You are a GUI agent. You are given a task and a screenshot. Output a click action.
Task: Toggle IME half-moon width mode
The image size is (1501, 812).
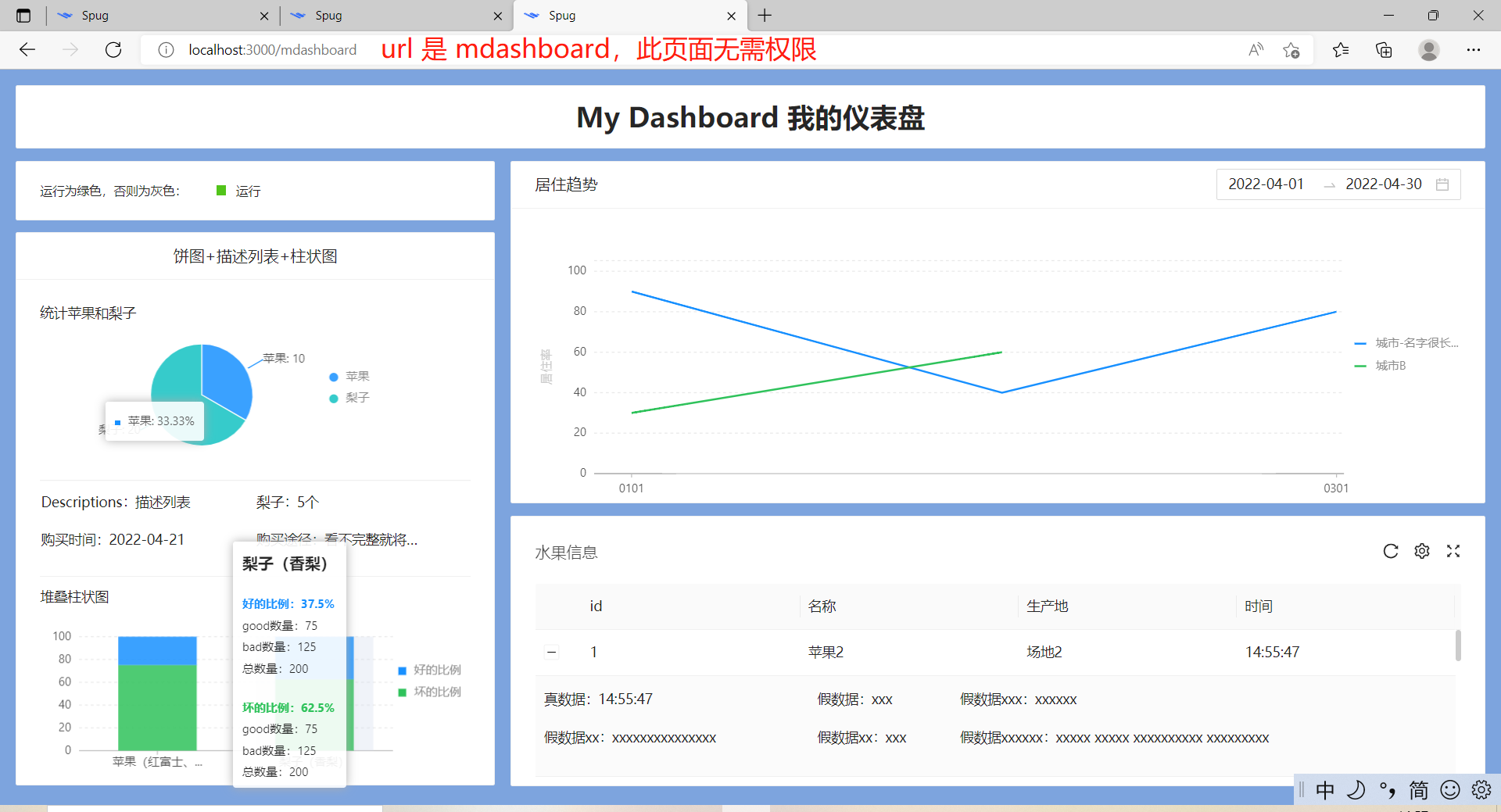[x=1356, y=790]
